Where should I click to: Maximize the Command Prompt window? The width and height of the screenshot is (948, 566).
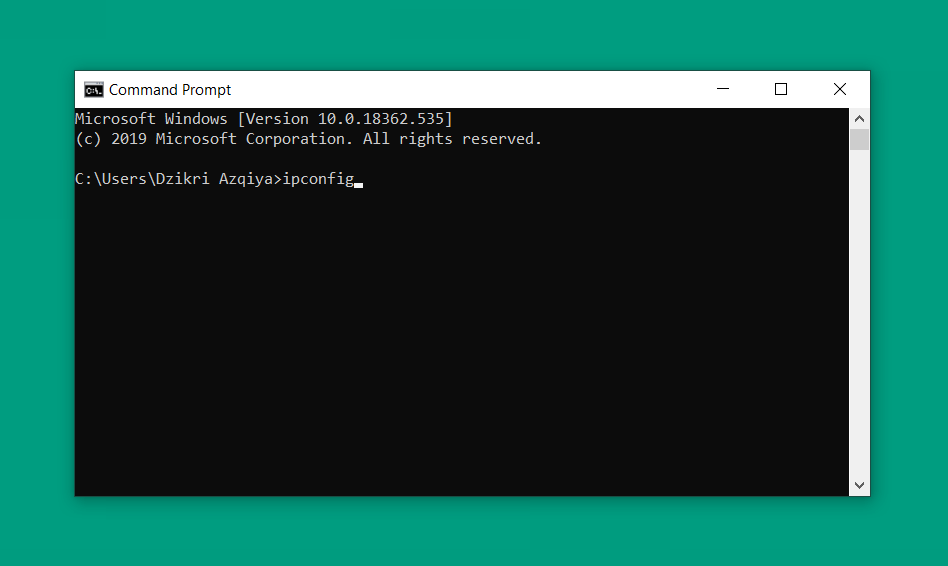[781, 89]
